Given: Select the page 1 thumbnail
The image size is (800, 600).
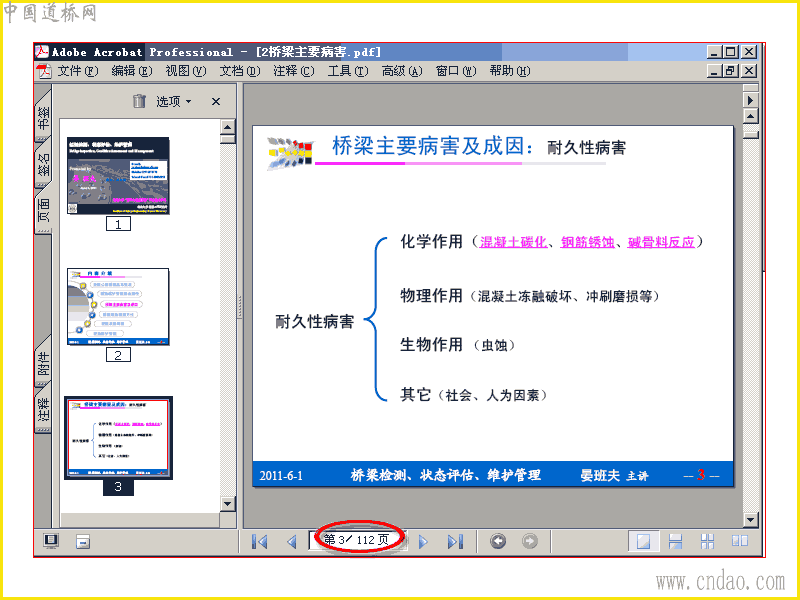Looking at the screenshot, I should [x=118, y=176].
